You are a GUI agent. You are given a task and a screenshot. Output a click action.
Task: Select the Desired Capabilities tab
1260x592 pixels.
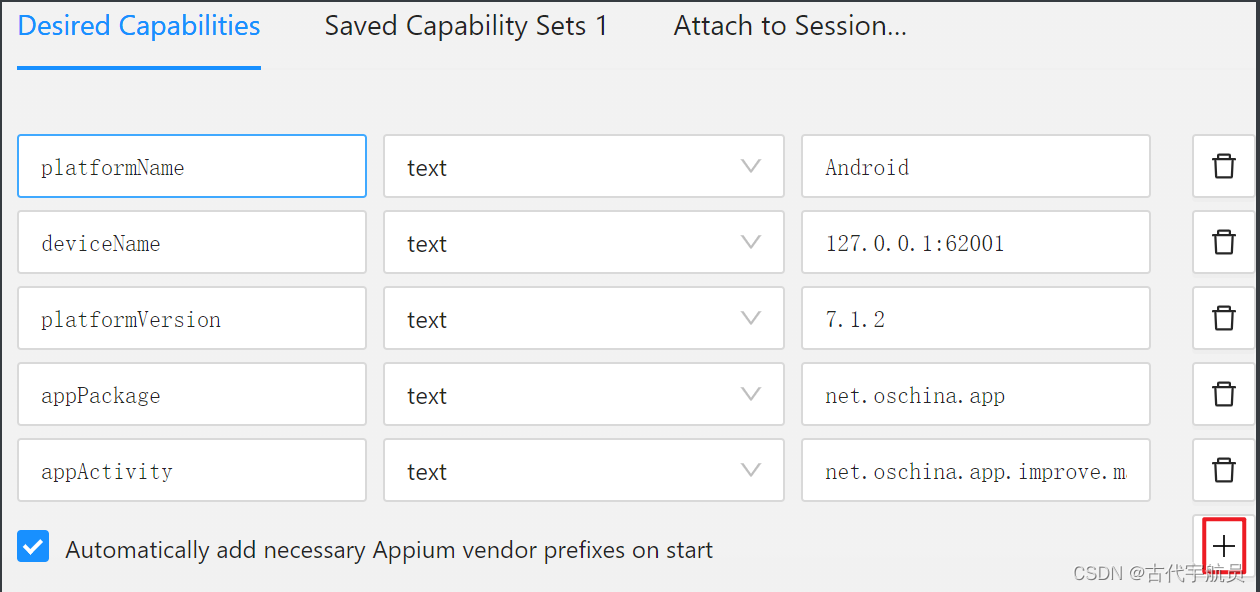pos(139,27)
